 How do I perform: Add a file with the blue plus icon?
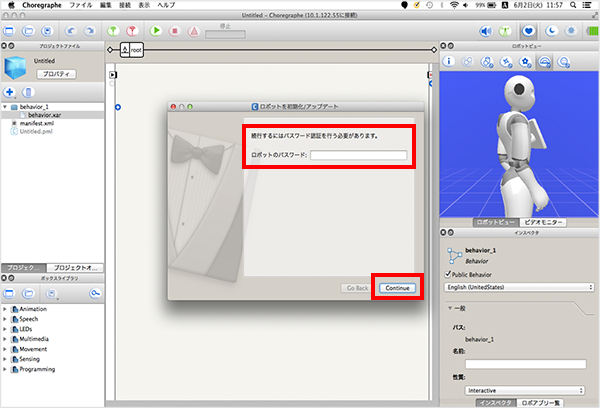(9, 92)
